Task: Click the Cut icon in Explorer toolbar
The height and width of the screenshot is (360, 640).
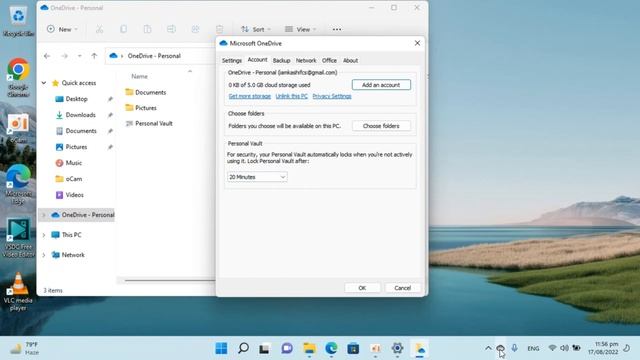Action: point(99,29)
